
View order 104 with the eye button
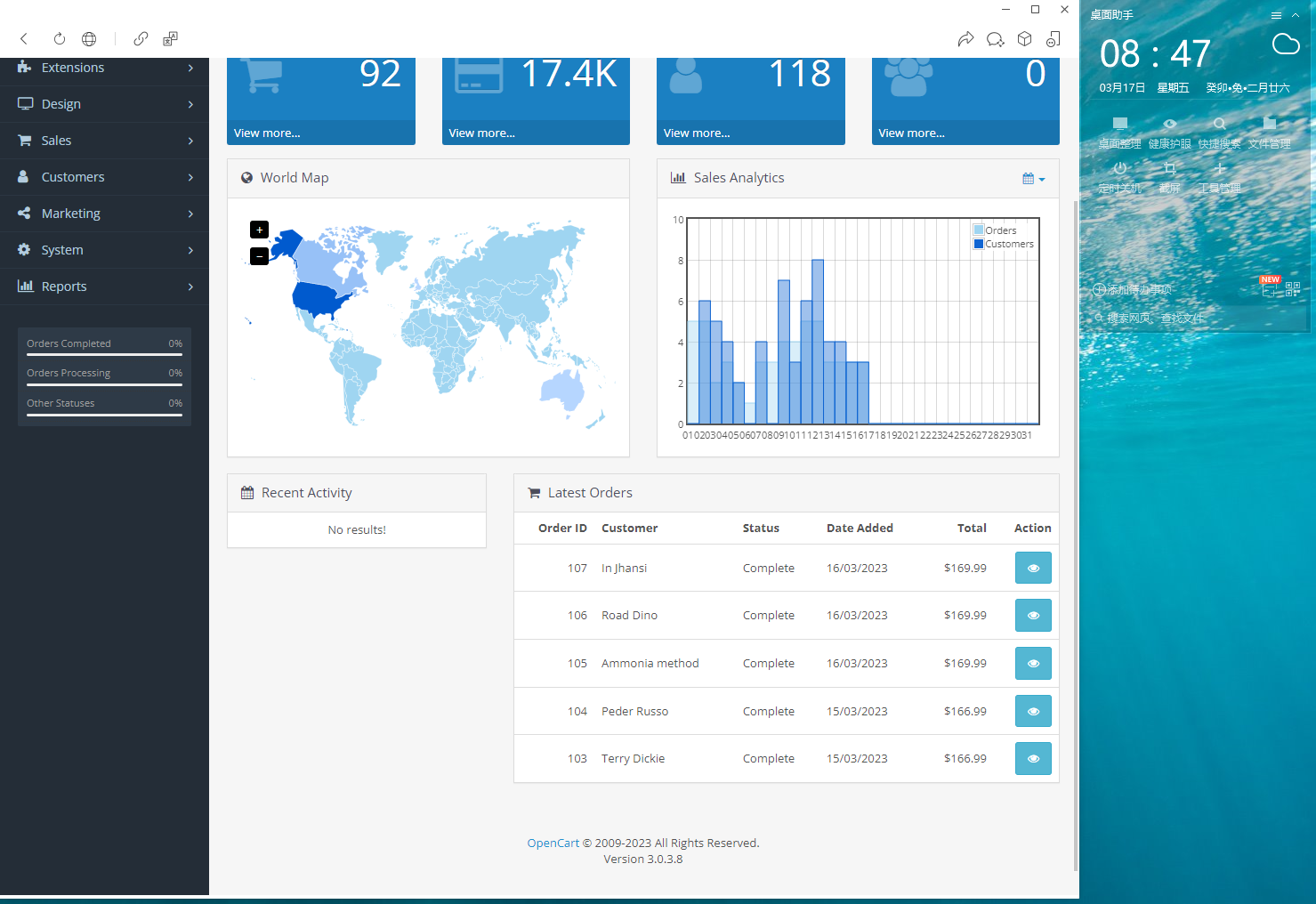tap(1033, 711)
